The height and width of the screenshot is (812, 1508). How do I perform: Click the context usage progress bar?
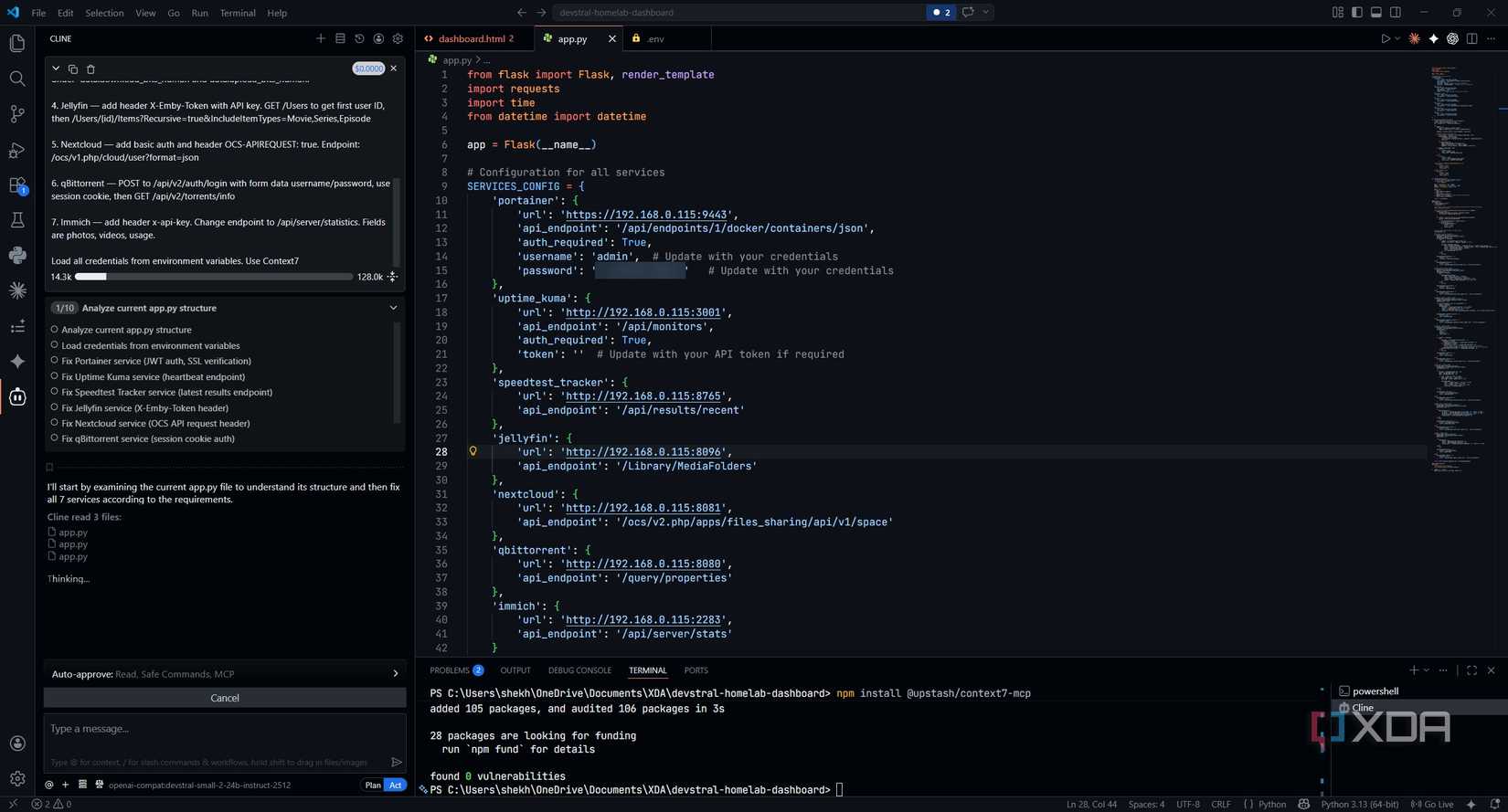(214, 277)
